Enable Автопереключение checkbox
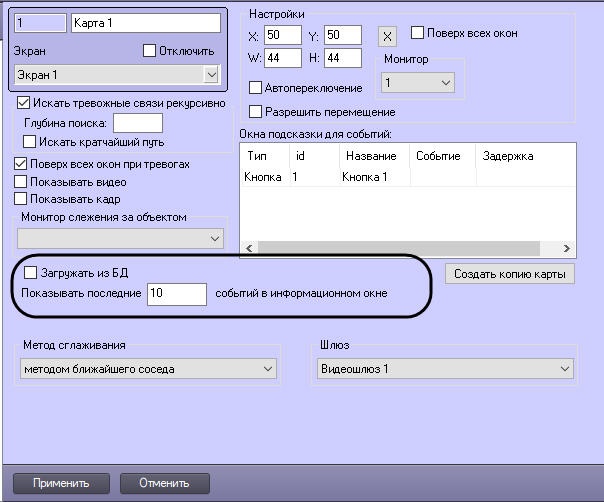The width and height of the screenshot is (604, 502). (x=255, y=88)
